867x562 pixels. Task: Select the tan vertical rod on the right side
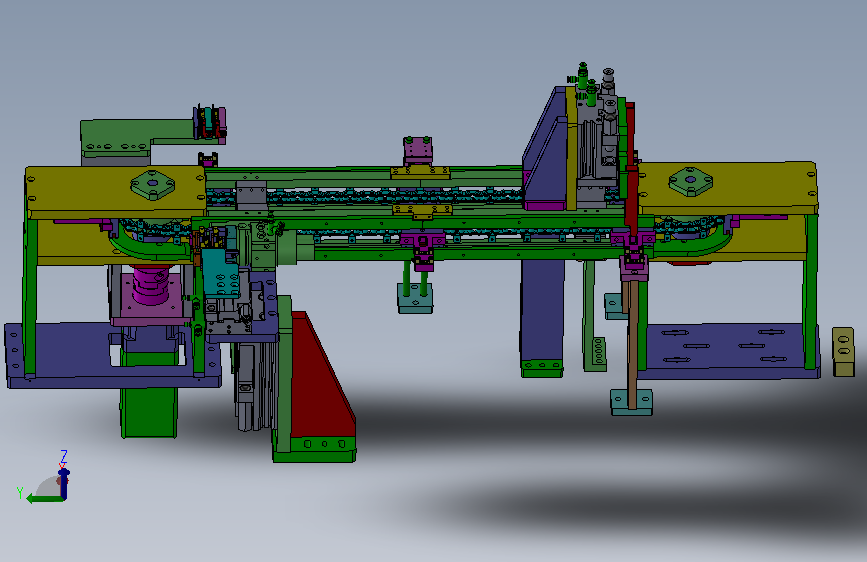[x=633, y=344]
